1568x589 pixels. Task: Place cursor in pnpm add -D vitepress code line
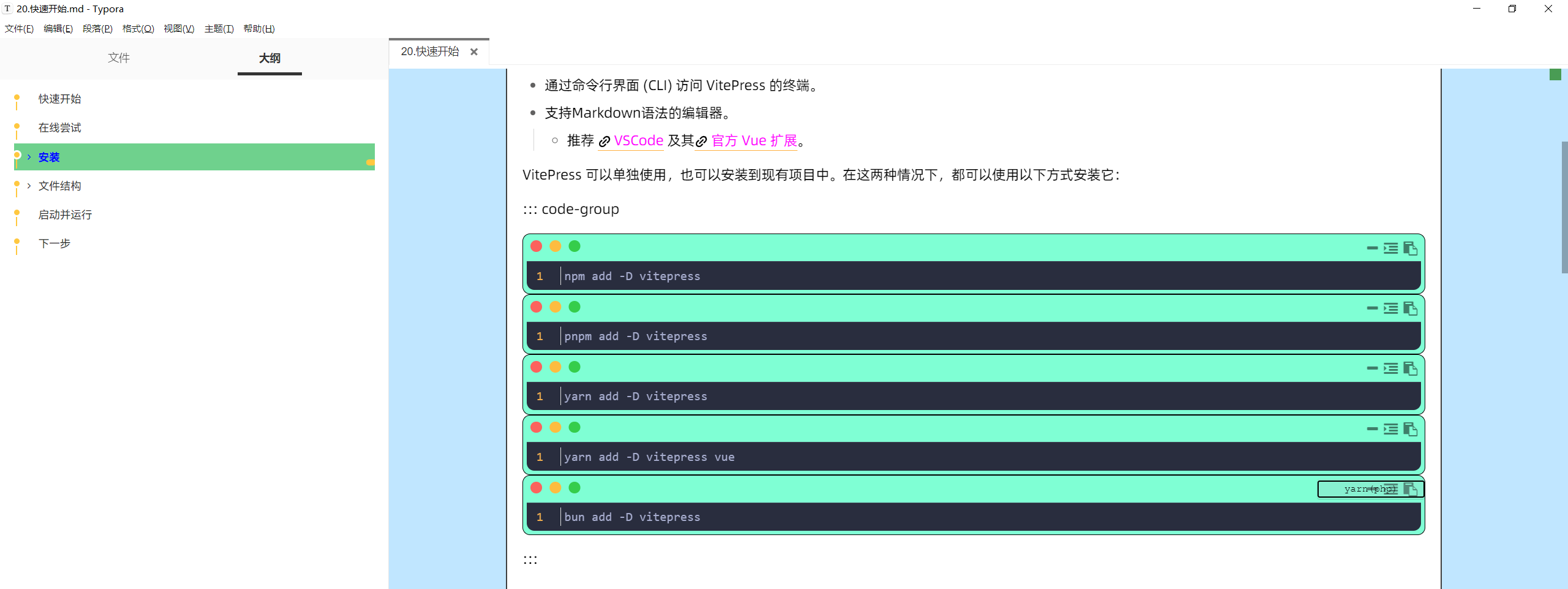point(636,336)
